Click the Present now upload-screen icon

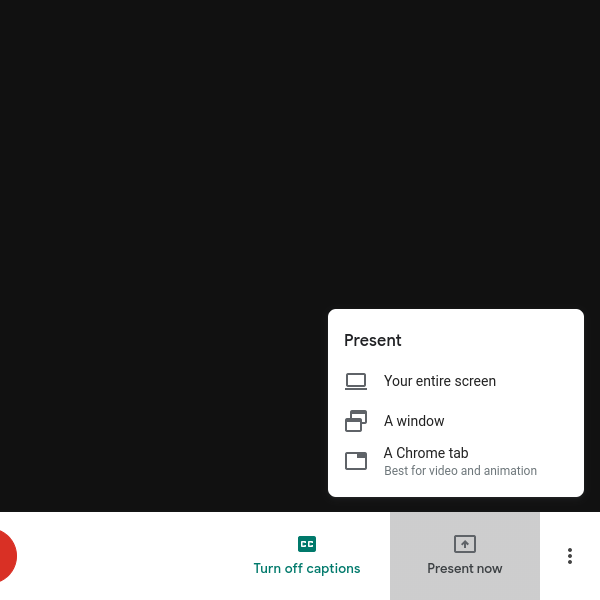[465, 544]
